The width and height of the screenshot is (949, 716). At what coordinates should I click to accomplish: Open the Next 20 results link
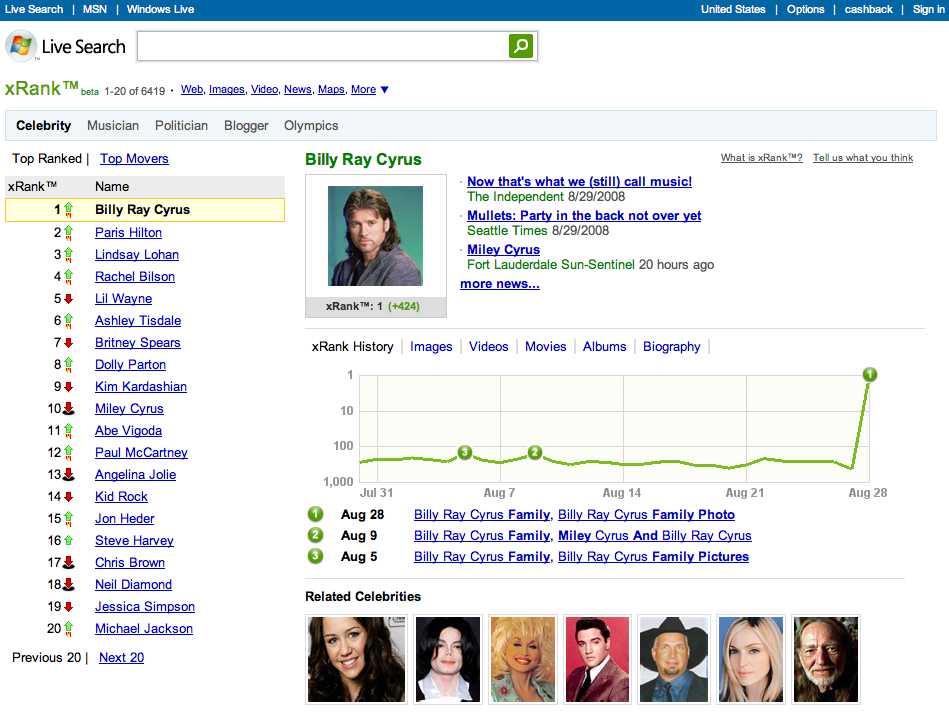[121, 658]
